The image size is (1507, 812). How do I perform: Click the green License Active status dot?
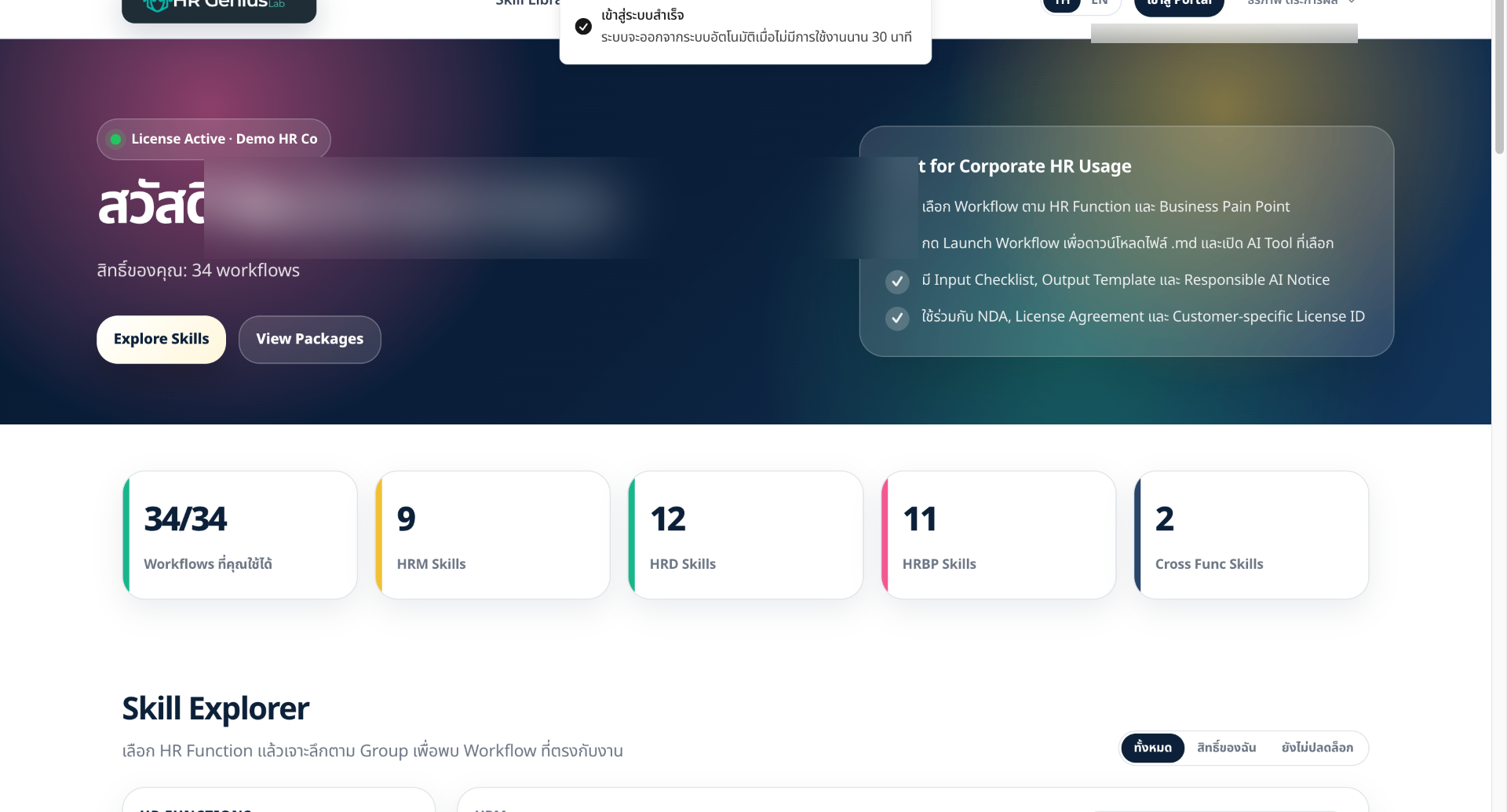pyautogui.click(x=115, y=139)
